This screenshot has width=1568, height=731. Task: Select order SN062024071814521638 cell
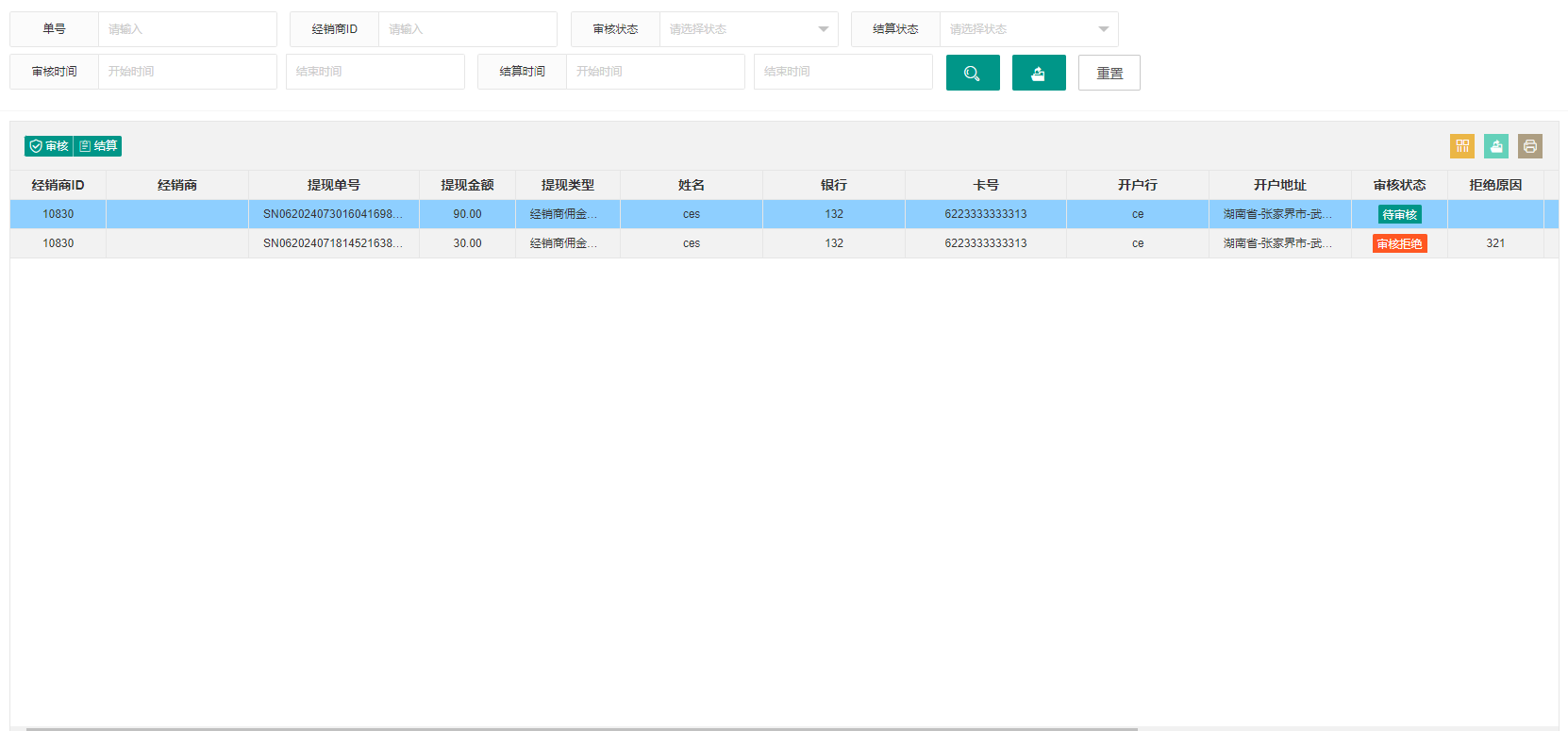(334, 243)
